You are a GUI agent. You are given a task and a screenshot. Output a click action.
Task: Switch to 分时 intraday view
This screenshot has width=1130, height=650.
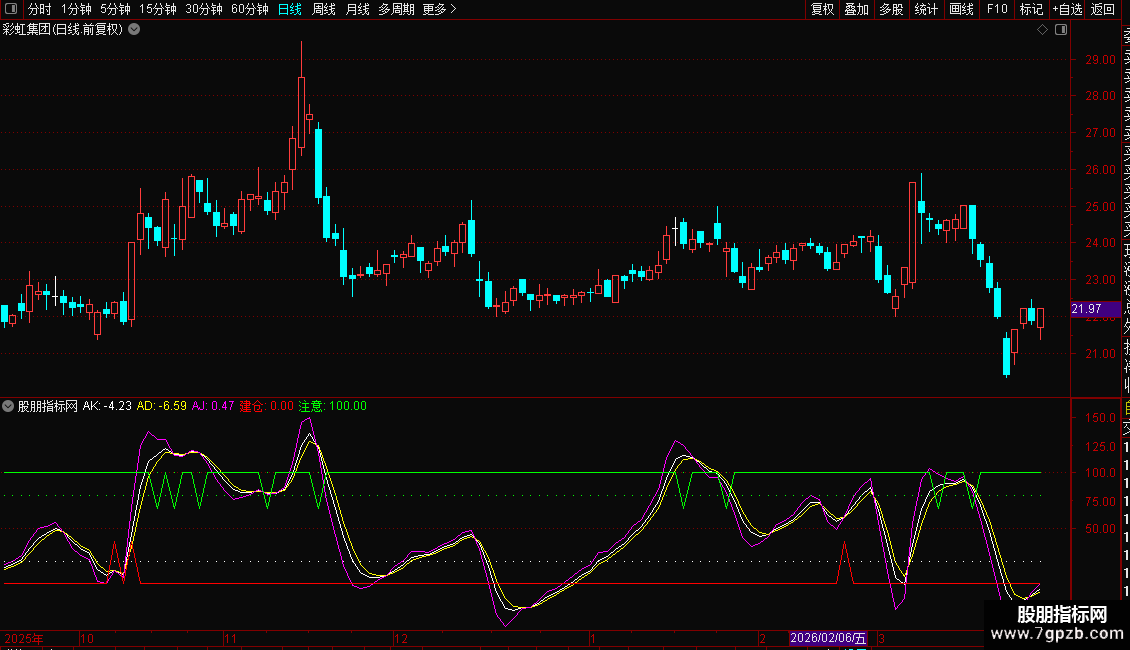[40, 9]
